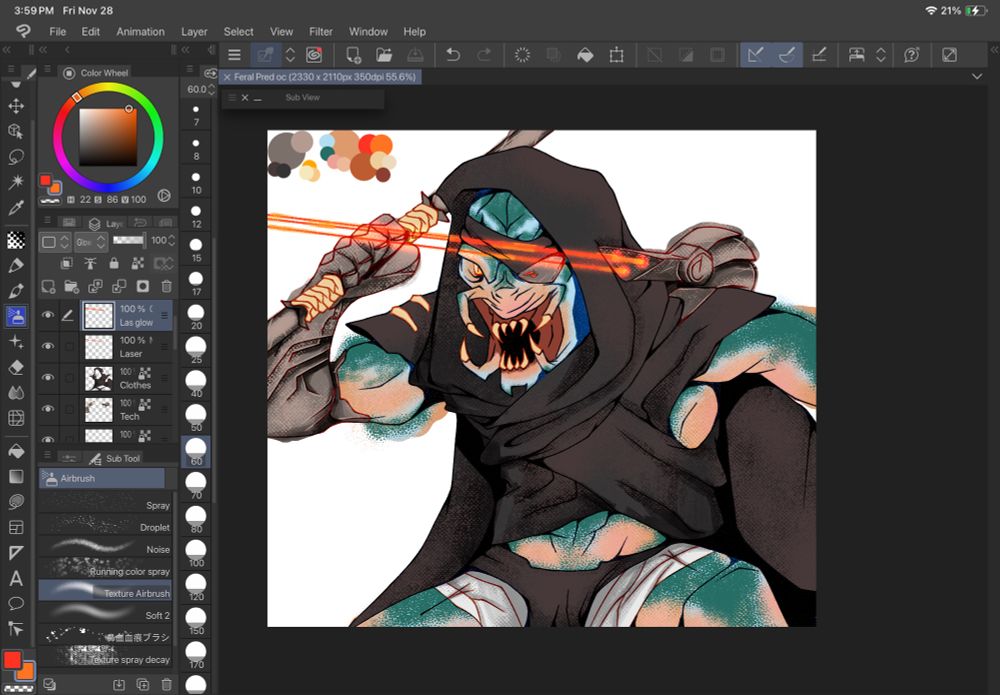Select the Eyedropper tool
The image size is (1000, 695).
tap(16, 208)
